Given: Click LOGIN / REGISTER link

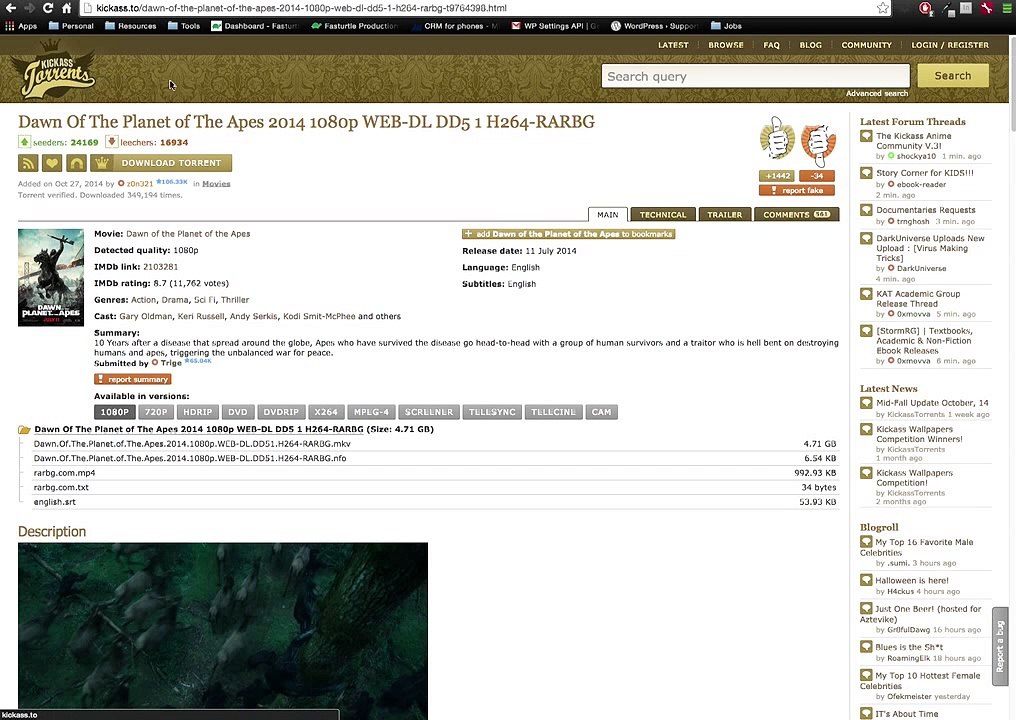Looking at the screenshot, I should pos(950,45).
